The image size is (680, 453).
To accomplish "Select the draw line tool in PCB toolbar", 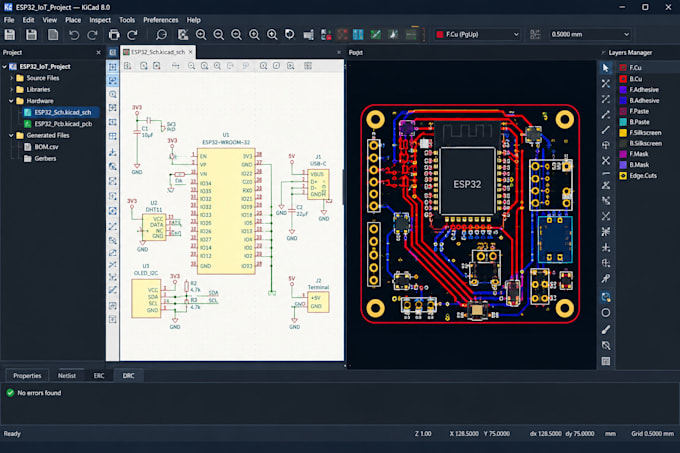I will click(606, 130).
